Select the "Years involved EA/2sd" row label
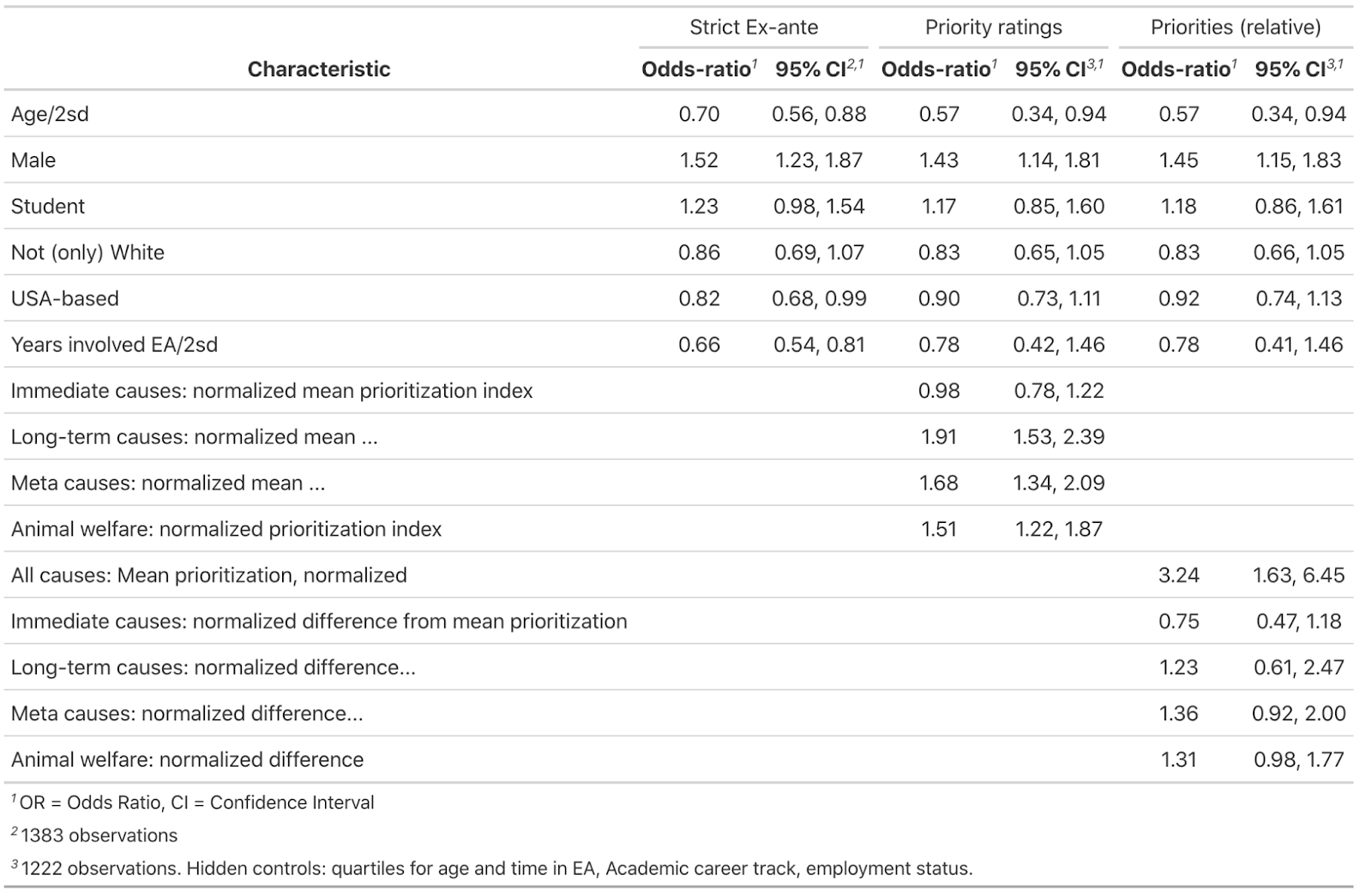 click(x=114, y=345)
